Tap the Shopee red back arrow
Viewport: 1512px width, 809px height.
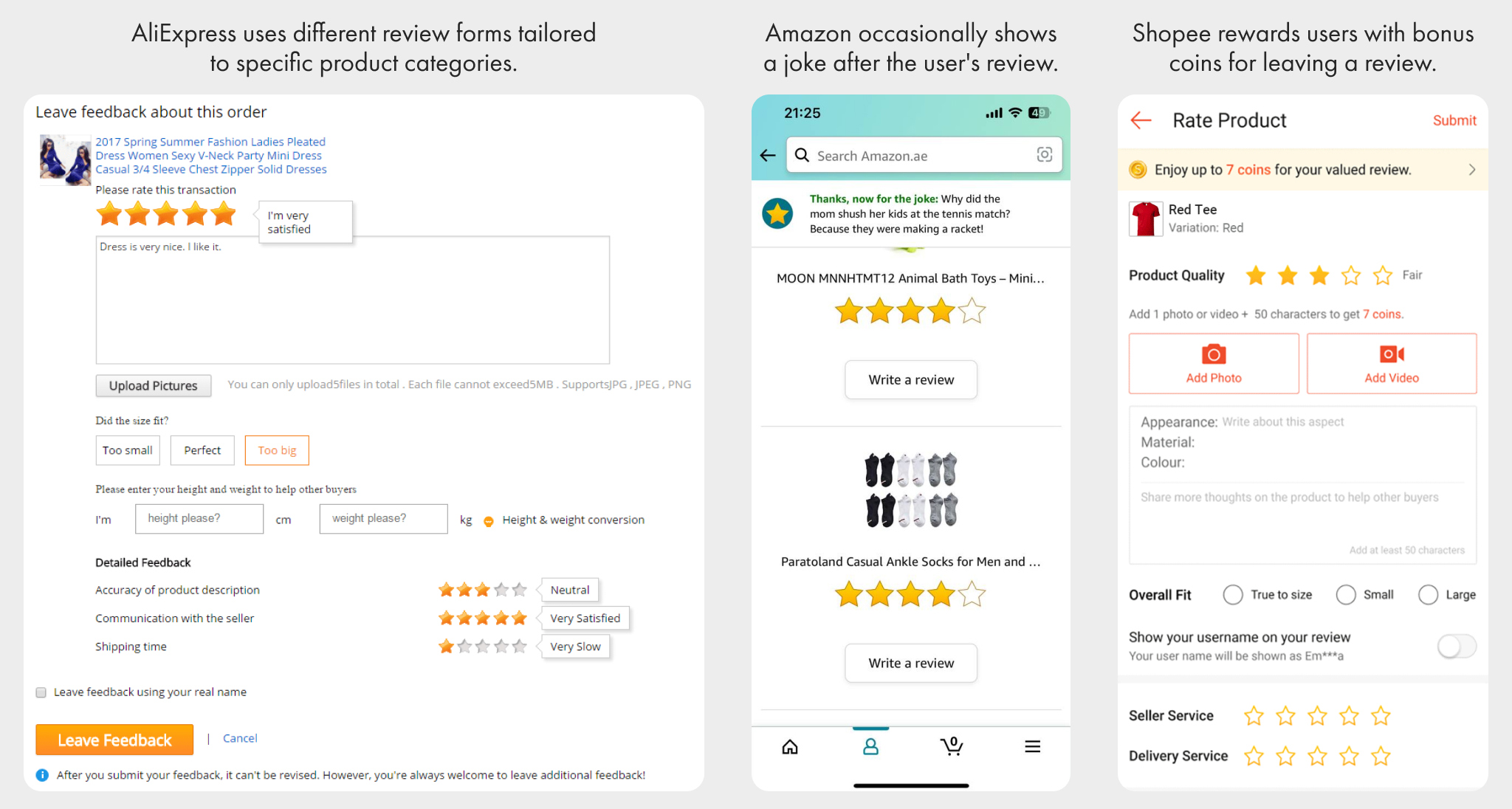pyautogui.click(x=1141, y=120)
